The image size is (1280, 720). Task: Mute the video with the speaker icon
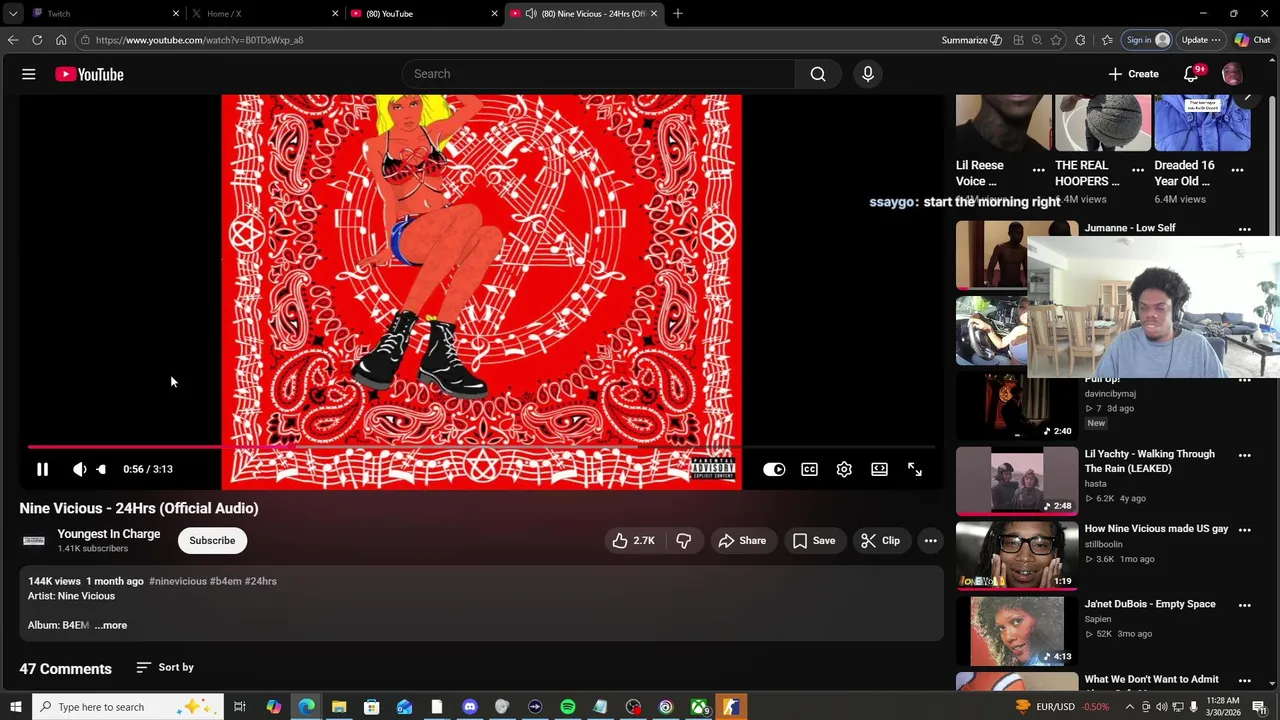tap(79, 469)
